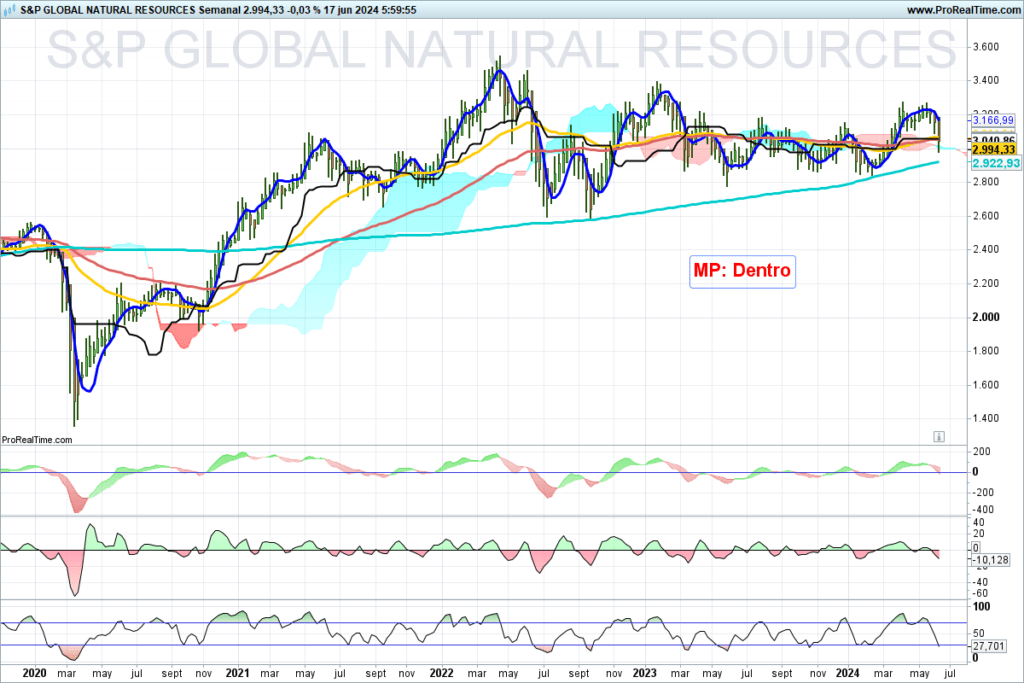Click the 2.200 price axis level
Screen dimensions: 1024x683
(985, 283)
